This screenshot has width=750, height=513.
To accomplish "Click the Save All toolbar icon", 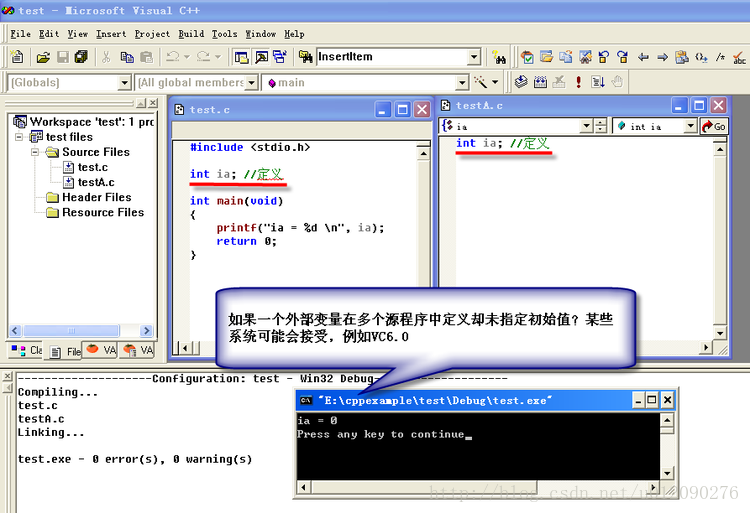I will click(x=81, y=57).
